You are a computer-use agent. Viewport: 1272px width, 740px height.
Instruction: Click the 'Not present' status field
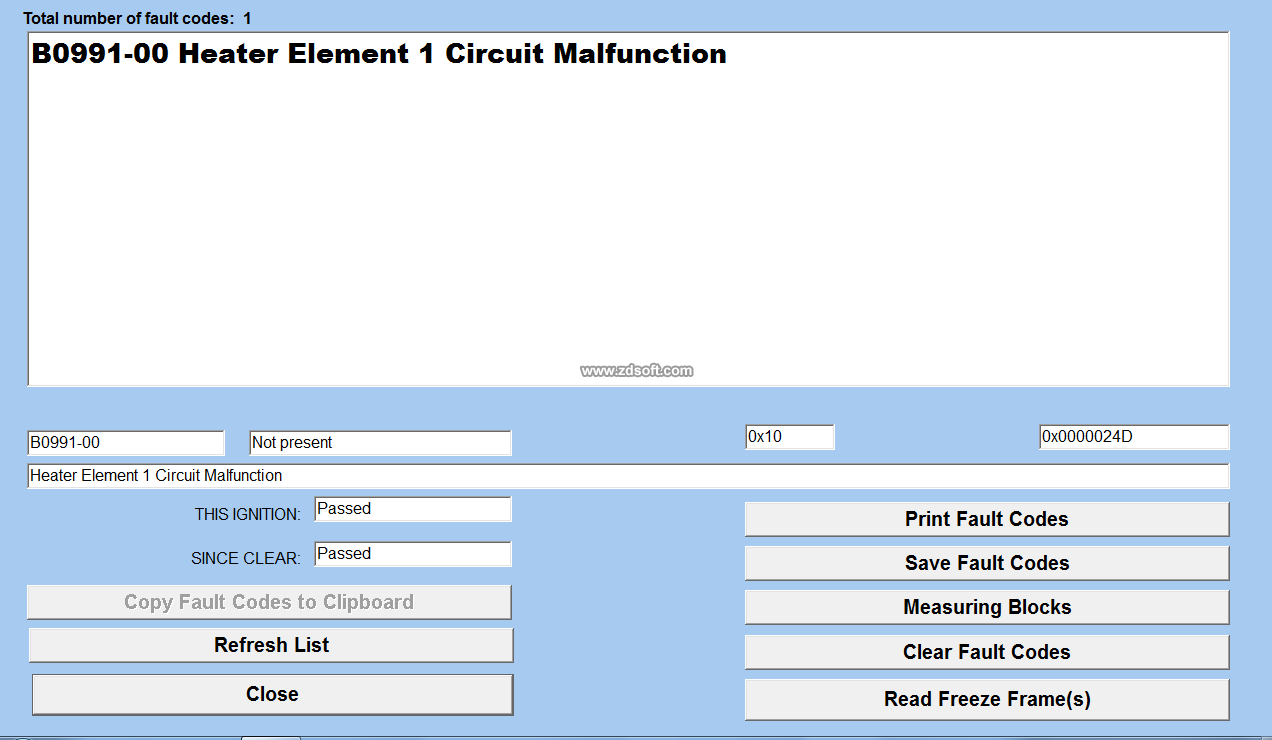coord(380,442)
